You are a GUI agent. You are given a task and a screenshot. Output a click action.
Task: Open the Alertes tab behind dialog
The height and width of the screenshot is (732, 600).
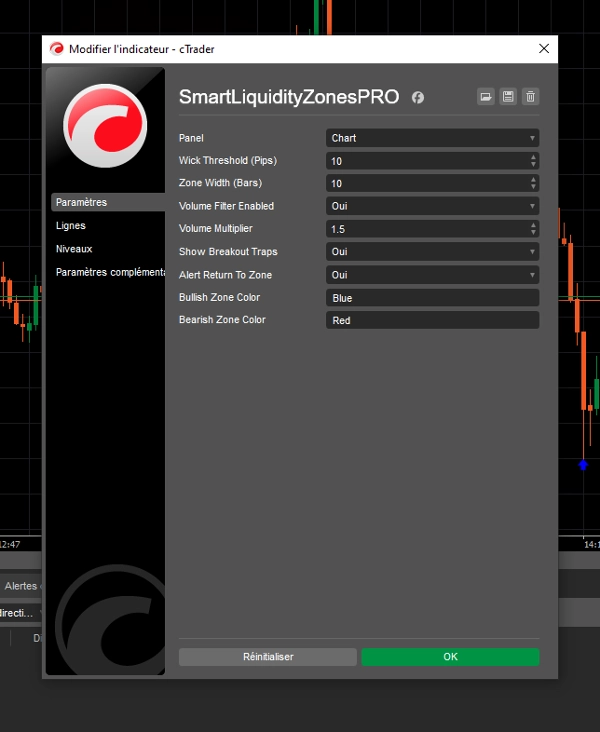click(x=21, y=586)
